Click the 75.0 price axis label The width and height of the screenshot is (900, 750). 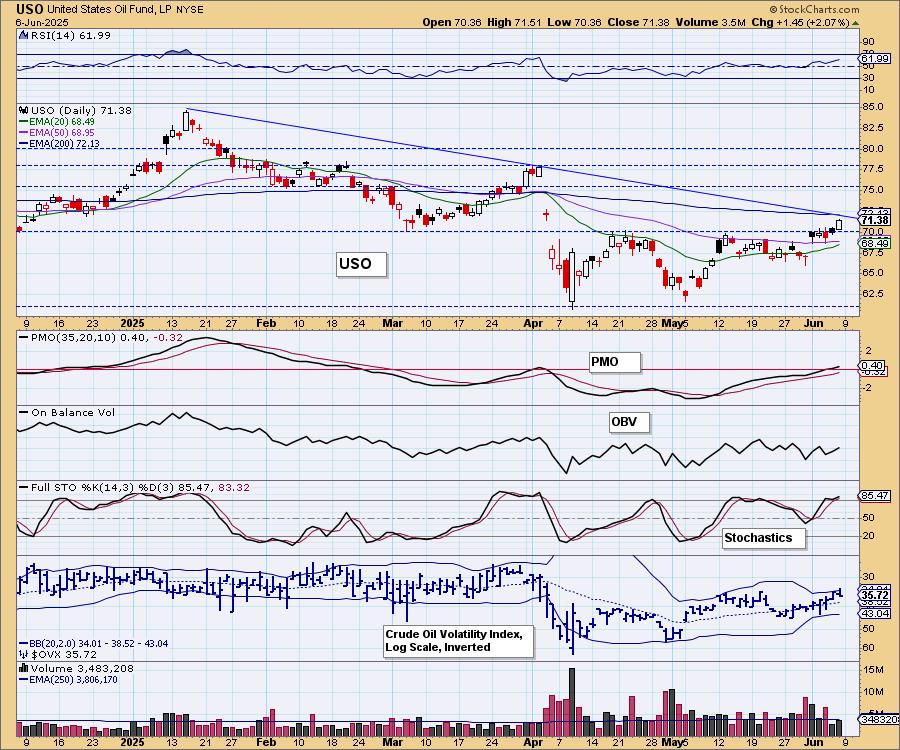[x=872, y=189]
